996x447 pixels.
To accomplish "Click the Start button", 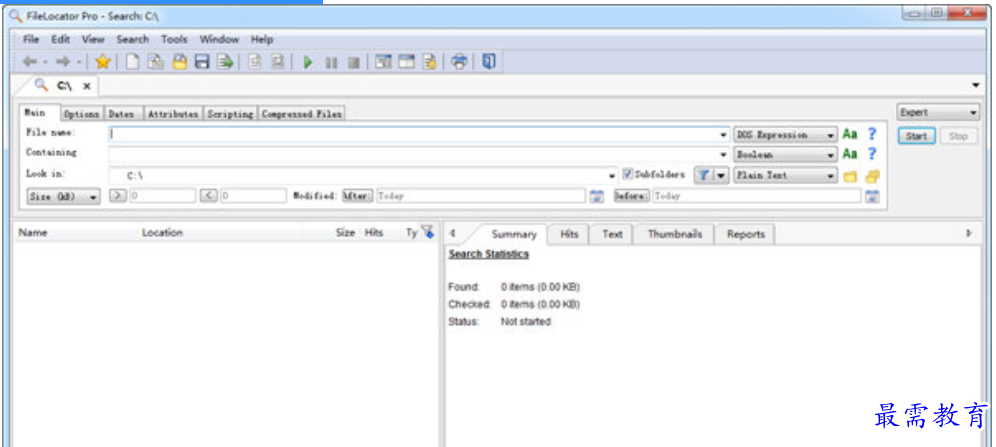I will [917, 136].
